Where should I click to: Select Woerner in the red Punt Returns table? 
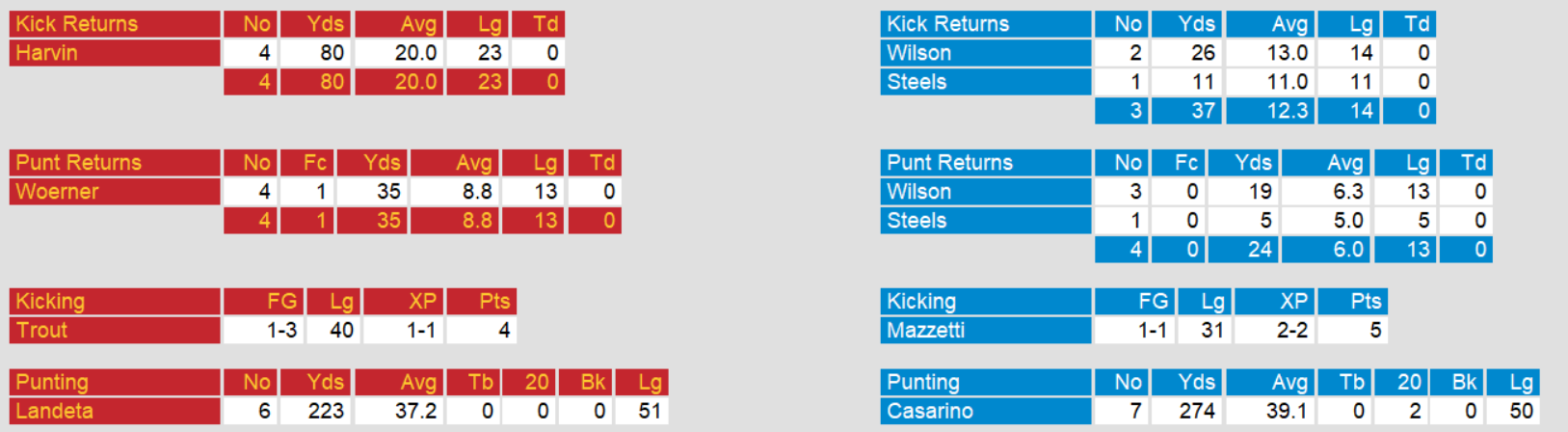[x=57, y=192]
